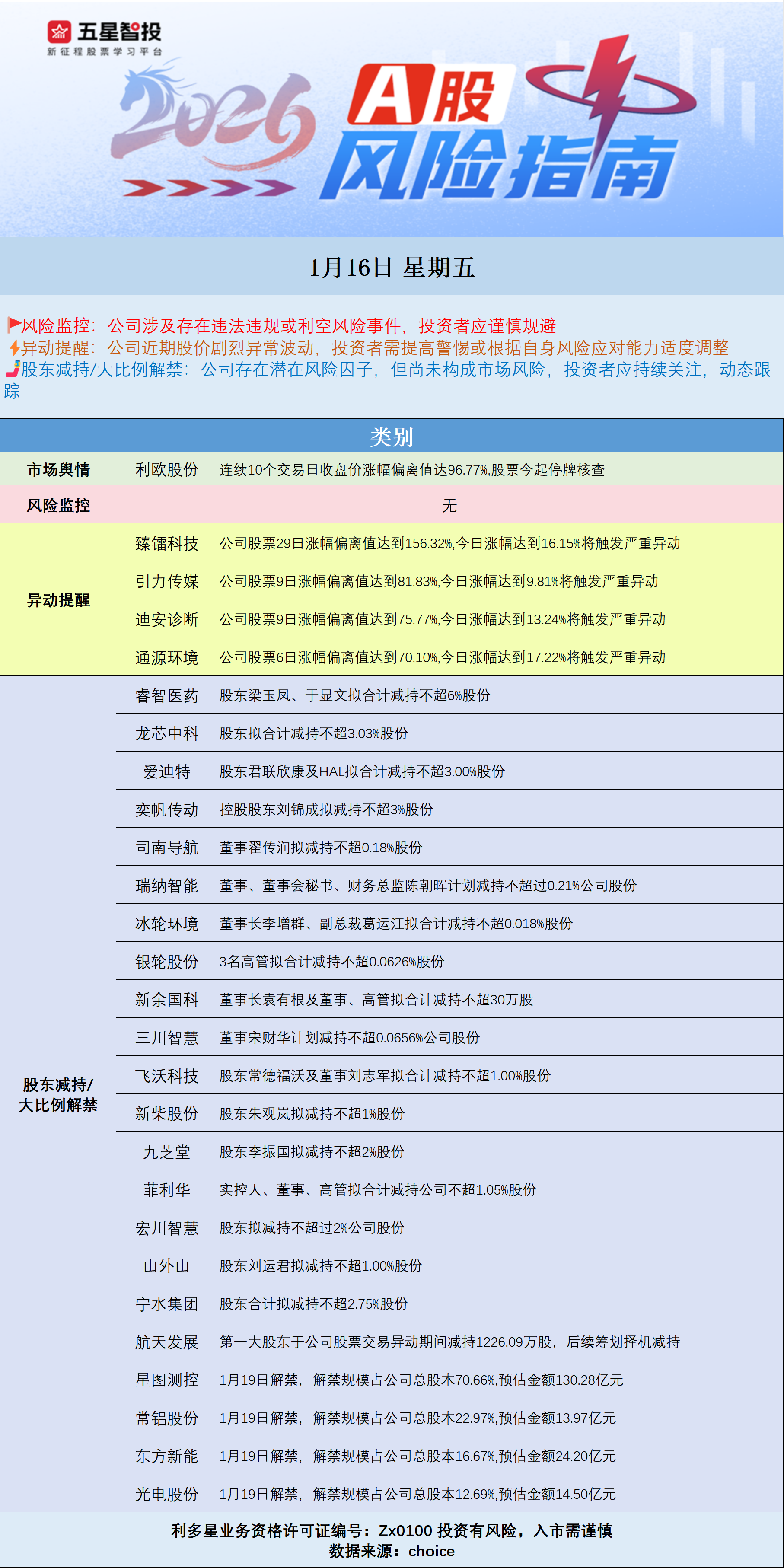Click the 奕帆传动 stock name
This screenshot has width=784, height=1568.
coord(167,809)
